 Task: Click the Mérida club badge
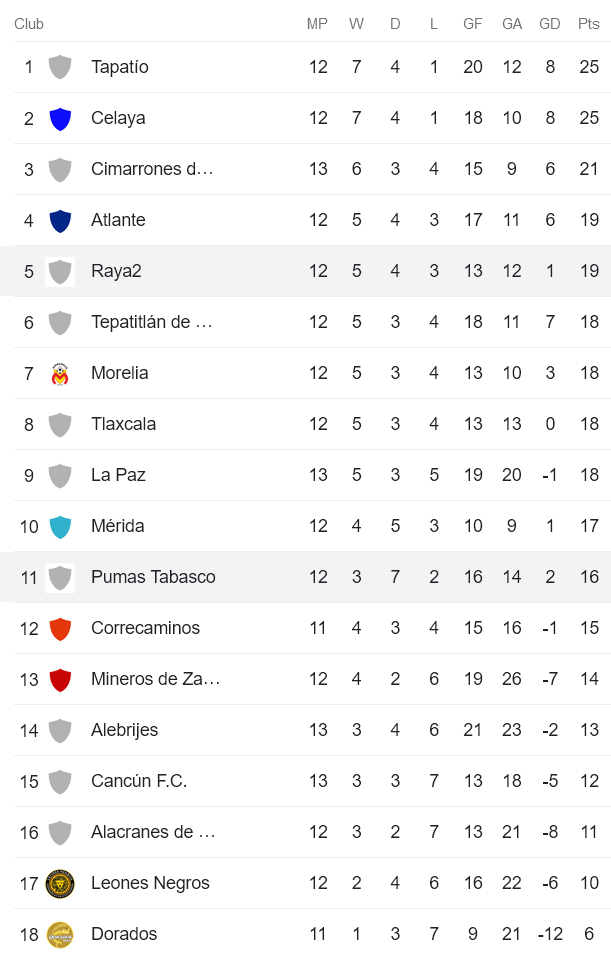60,526
